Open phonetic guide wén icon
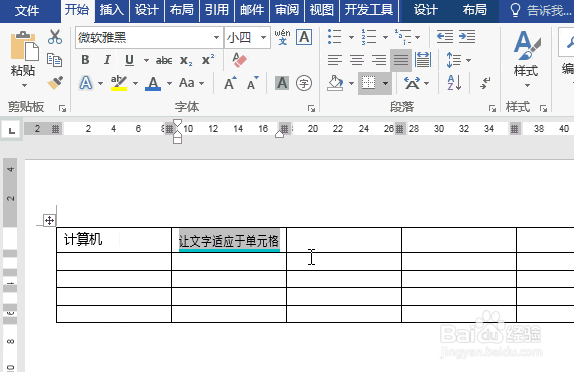The width and height of the screenshot is (574, 372). pos(282,37)
